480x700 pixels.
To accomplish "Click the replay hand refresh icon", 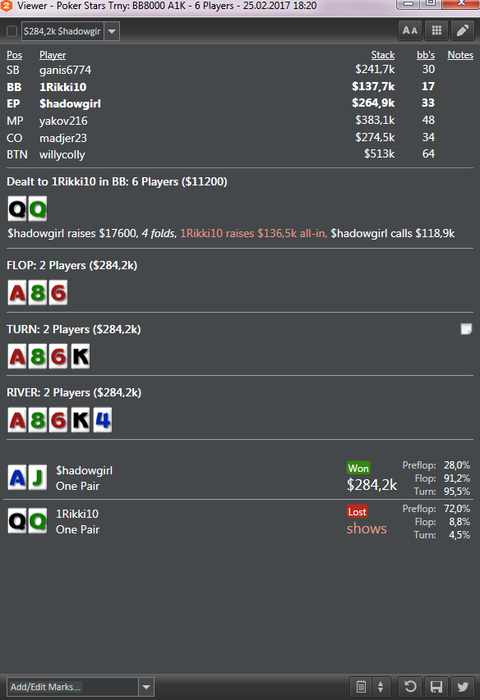I will [410, 687].
